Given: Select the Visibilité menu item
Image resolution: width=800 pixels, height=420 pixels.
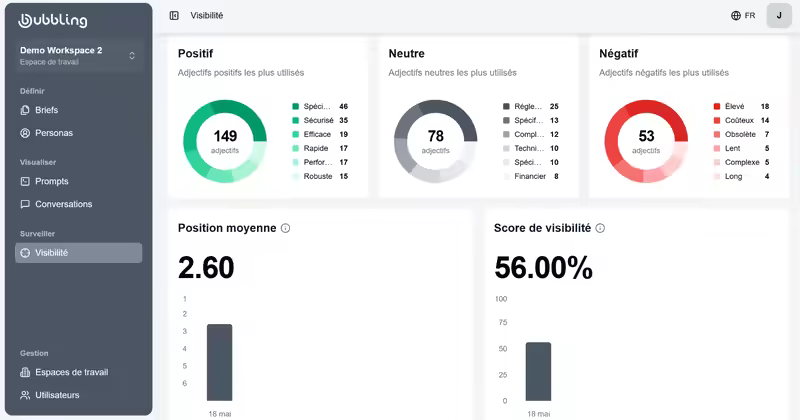Looking at the screenshot, I should [x=79, y=253].
